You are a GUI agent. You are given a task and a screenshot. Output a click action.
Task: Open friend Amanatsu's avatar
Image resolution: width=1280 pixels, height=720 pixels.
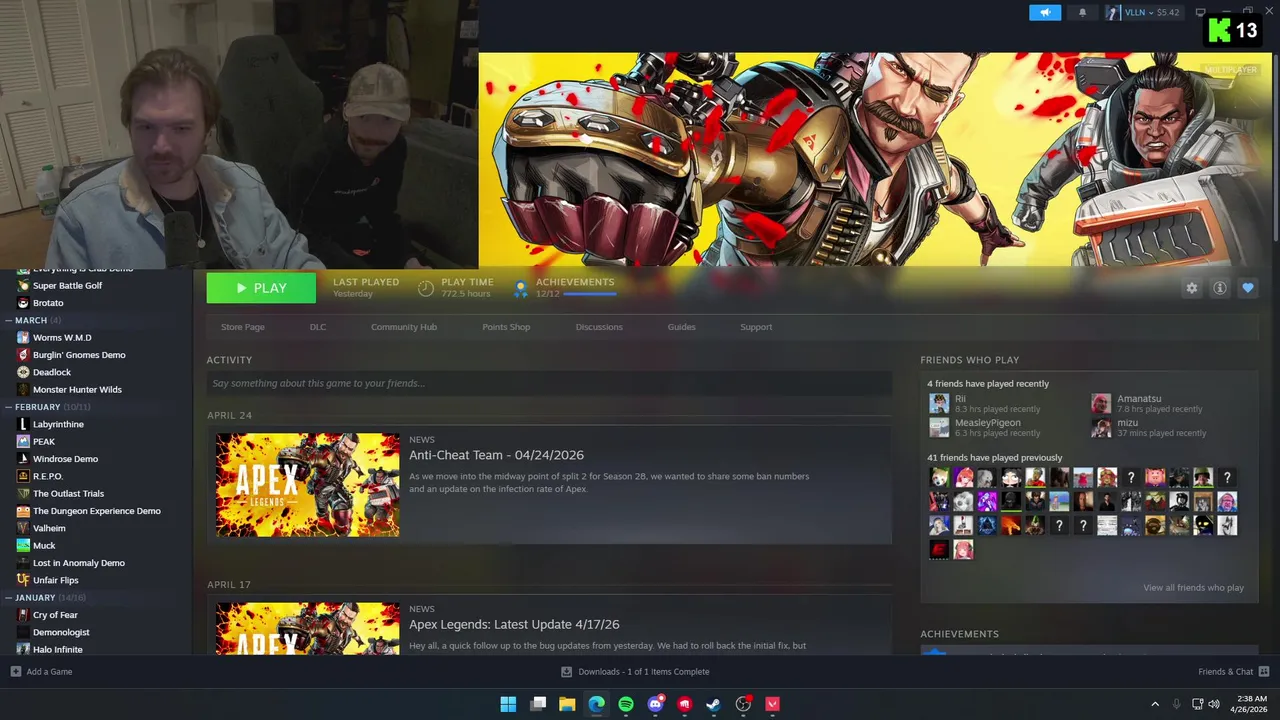[x=1101, y=403]
